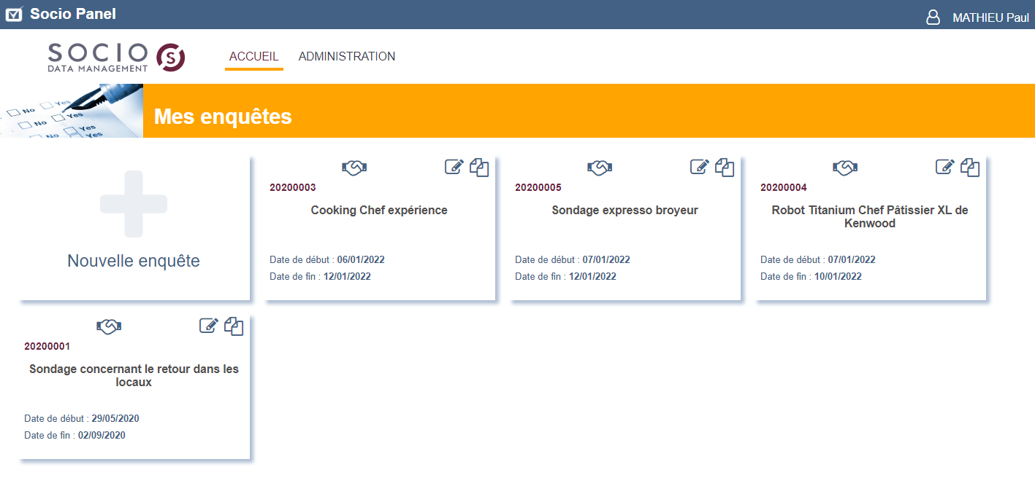Image resolution: width=1035 pixels, height=484 pixels.
Task: Open the ADMINISTRATION tab
Action: pos(347,57)
